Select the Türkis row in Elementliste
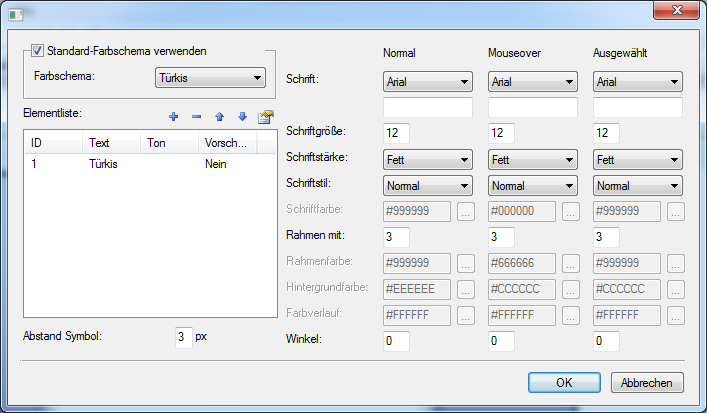Image resolution: width=707 pixels, height=413 pixels. point(150,164)
